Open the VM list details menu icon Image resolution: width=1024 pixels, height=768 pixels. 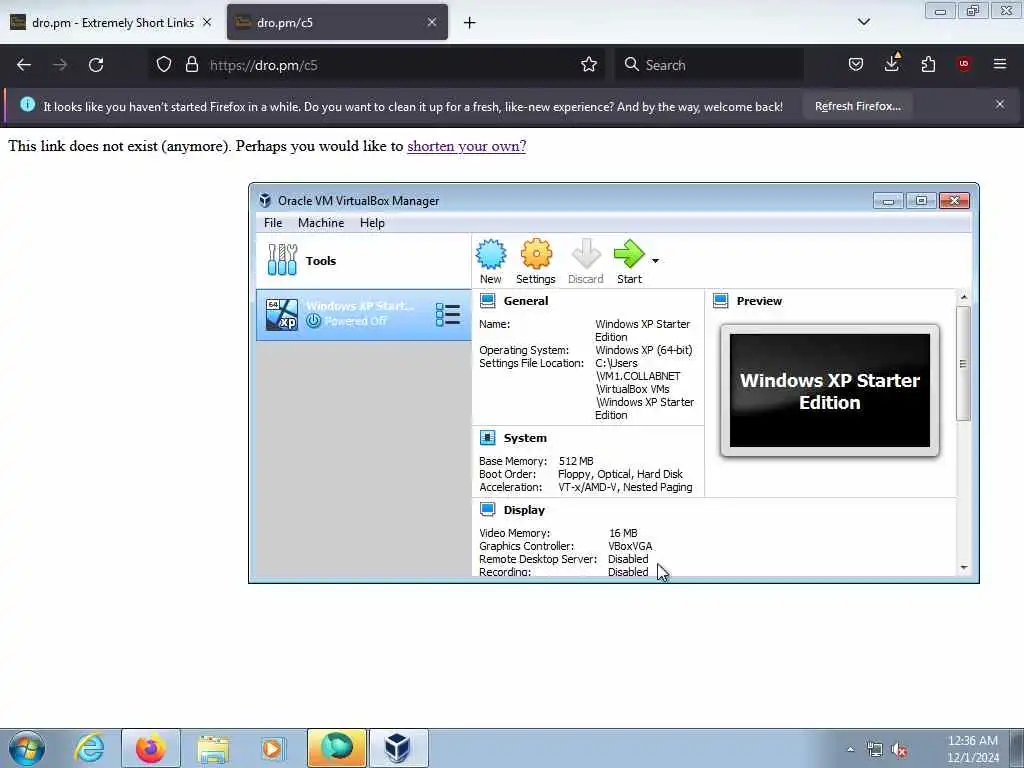448,315
